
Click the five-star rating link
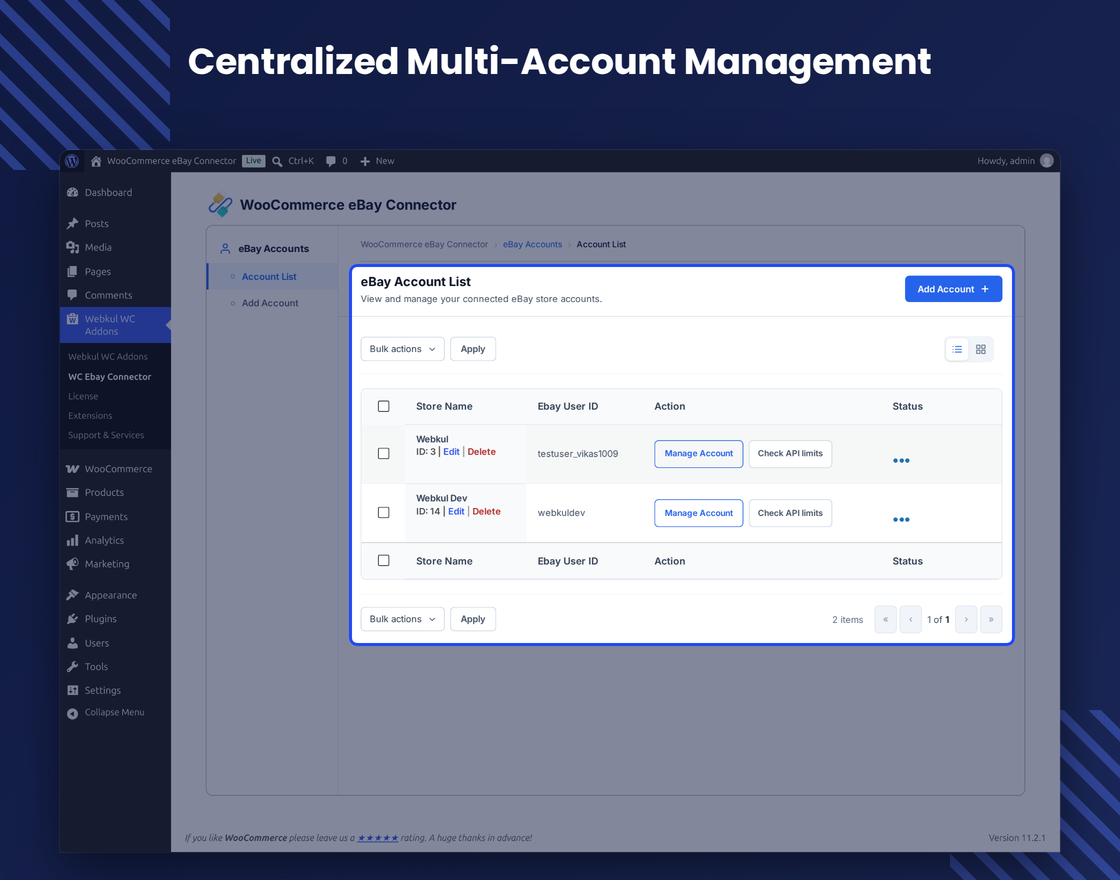tap(378, 838)
